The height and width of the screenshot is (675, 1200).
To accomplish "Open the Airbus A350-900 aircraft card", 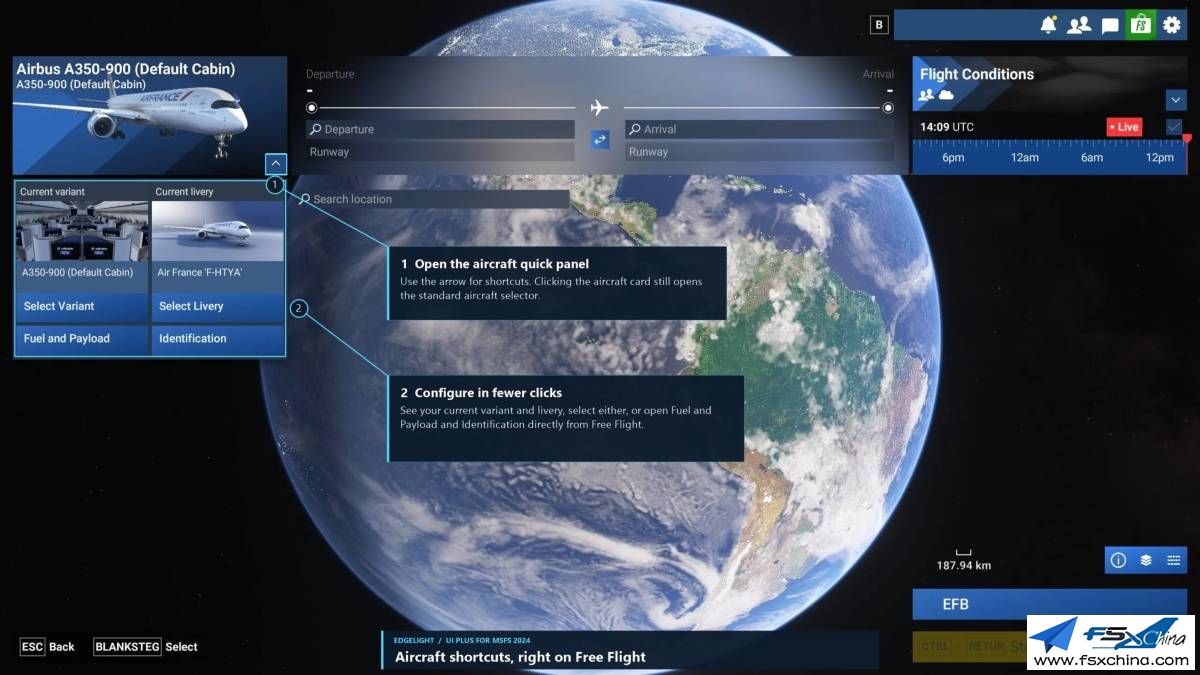I will [150, 115].
